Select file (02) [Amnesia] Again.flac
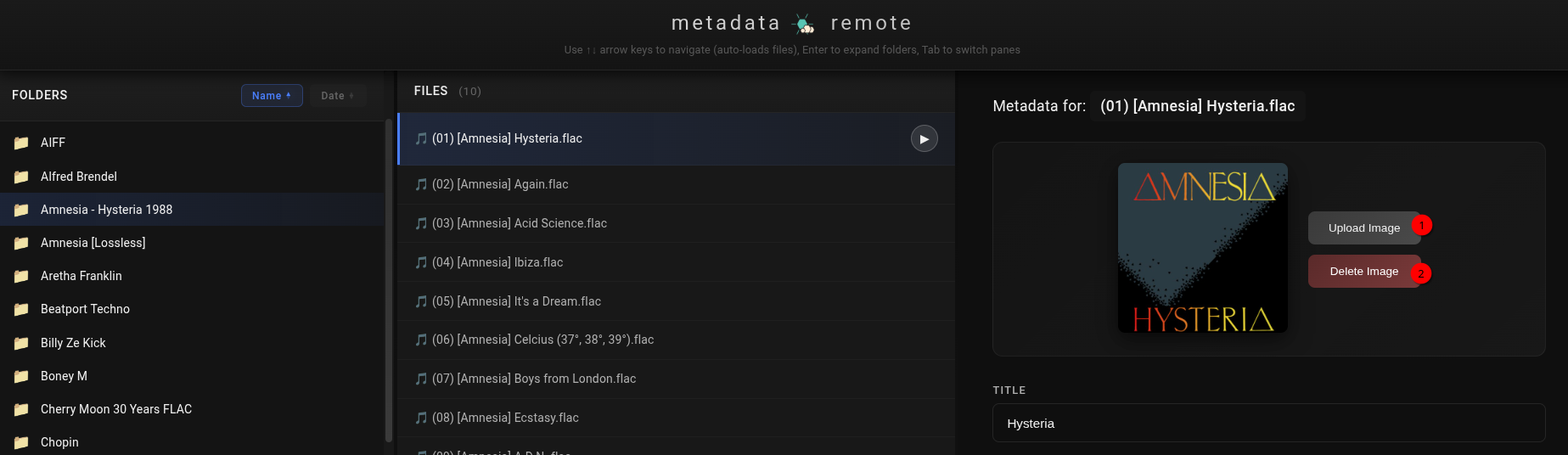Viewport: 1568px width, 455px height. (676, 184)
